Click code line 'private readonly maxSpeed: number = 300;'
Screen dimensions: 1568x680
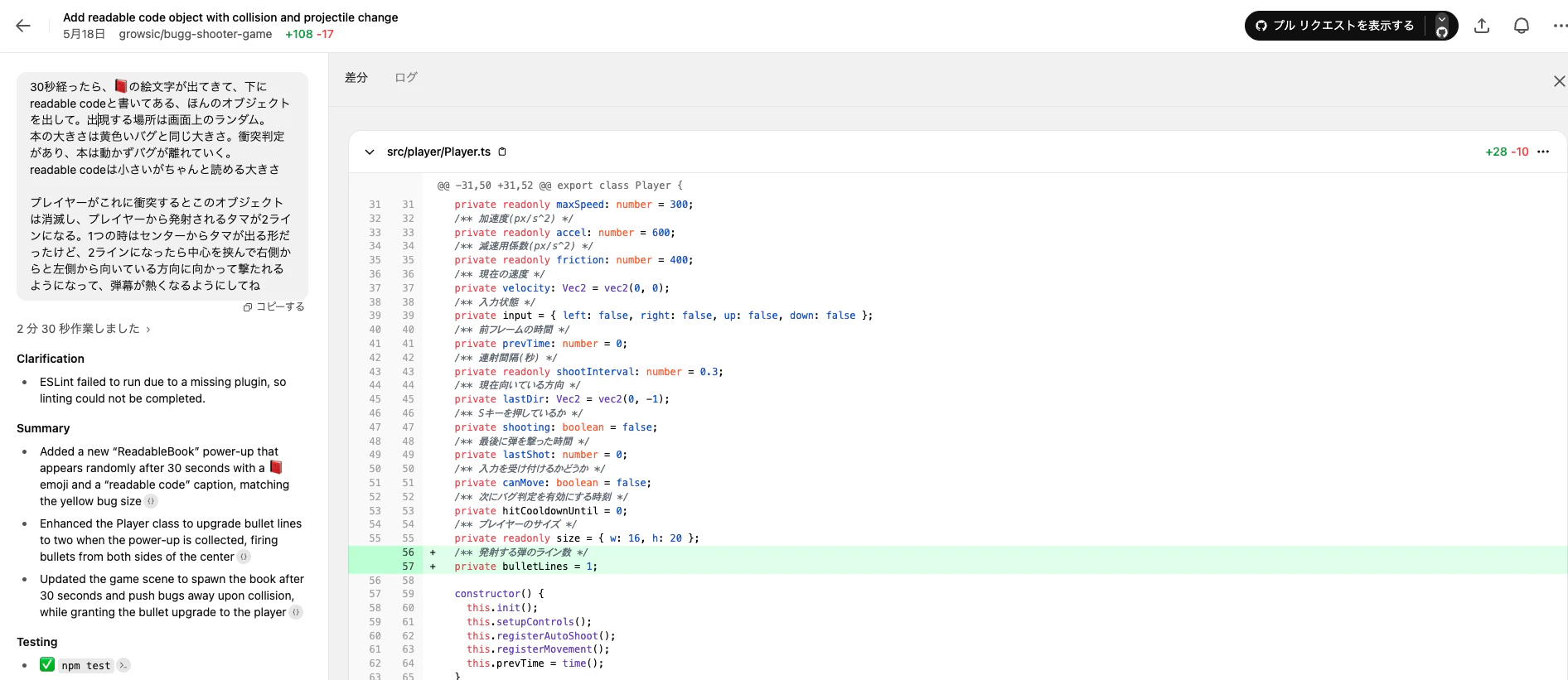573,205
